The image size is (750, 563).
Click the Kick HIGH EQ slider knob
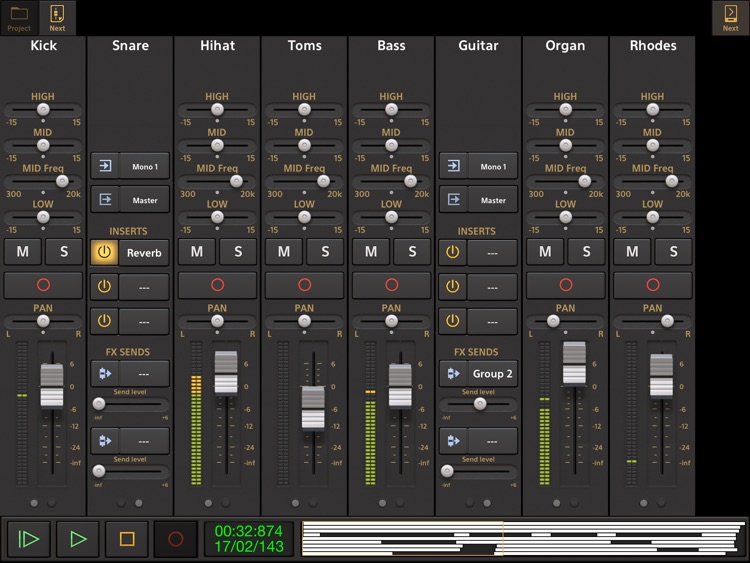[x=43, y=109]
